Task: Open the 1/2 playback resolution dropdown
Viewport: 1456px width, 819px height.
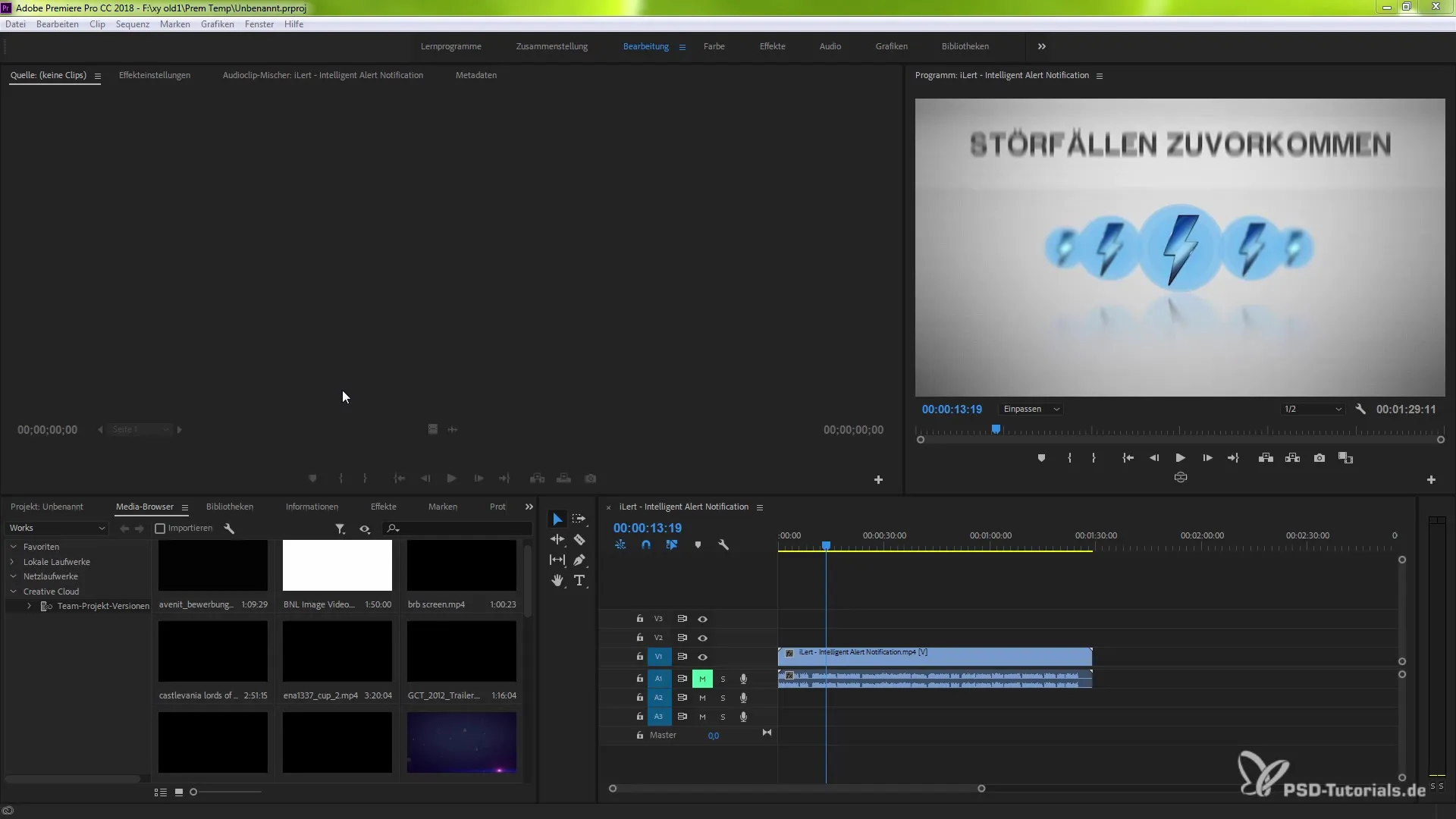Action: click(1312, 409)
